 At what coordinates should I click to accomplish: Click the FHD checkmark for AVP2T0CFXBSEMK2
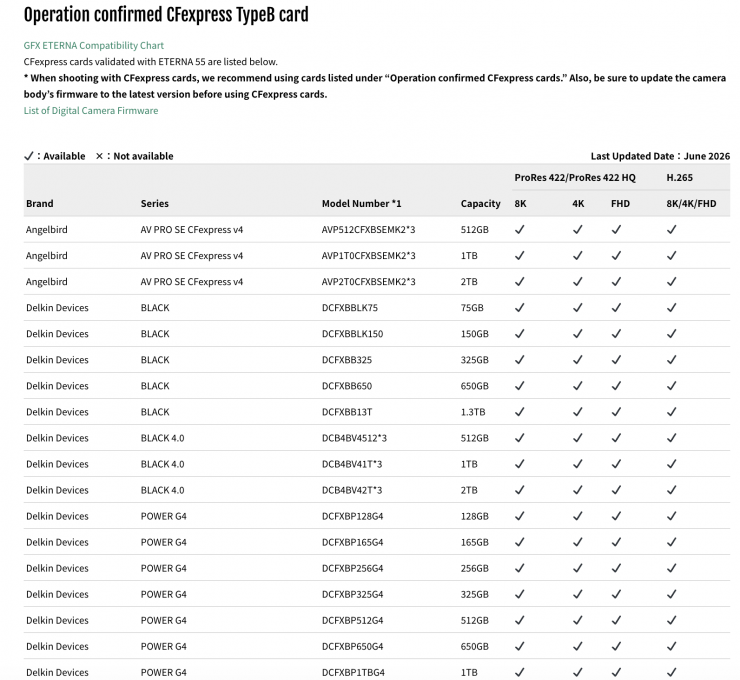click(616, 282)
